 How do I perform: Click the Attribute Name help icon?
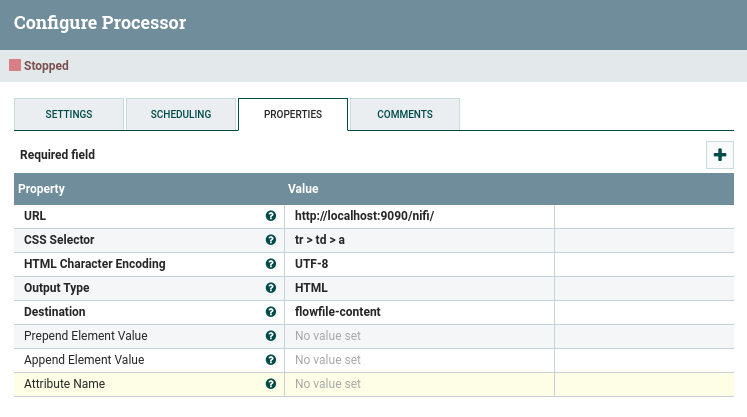pos(271,384)
